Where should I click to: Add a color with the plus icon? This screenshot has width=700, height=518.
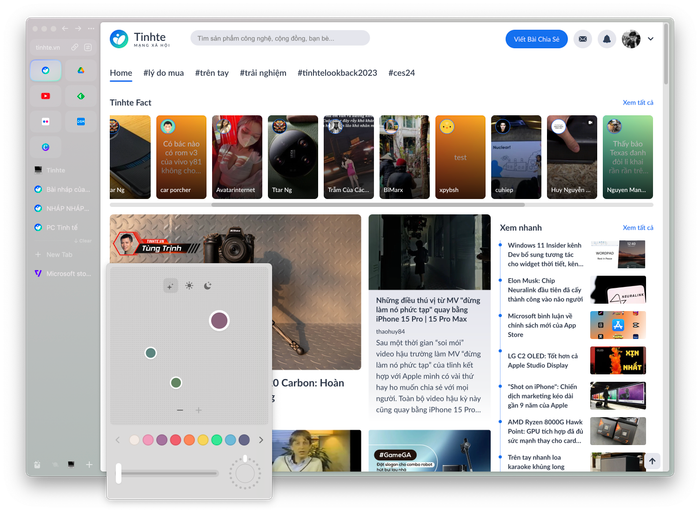(x=199, y=410)
